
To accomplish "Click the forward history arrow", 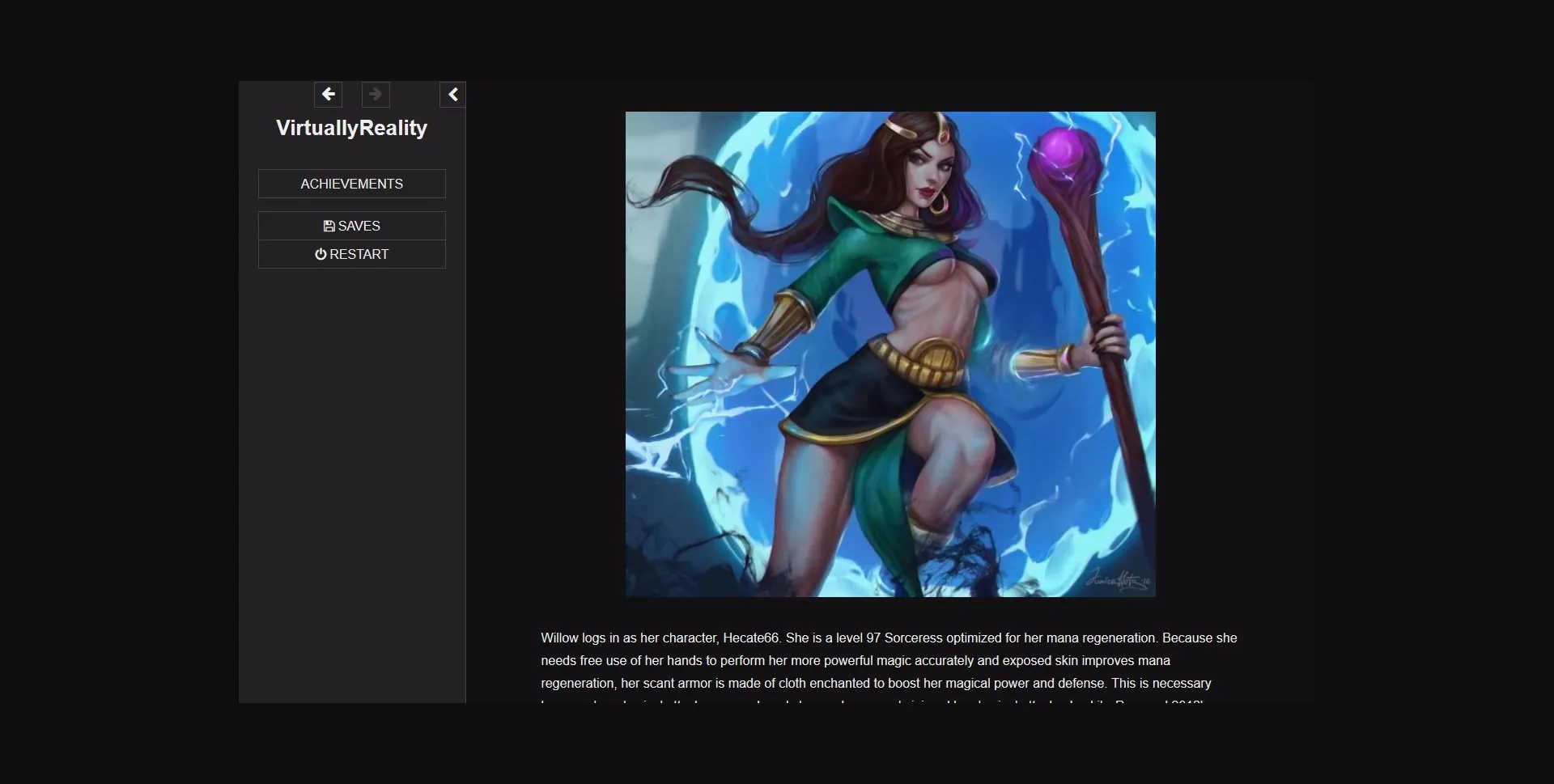I will [x=376, y=95].
